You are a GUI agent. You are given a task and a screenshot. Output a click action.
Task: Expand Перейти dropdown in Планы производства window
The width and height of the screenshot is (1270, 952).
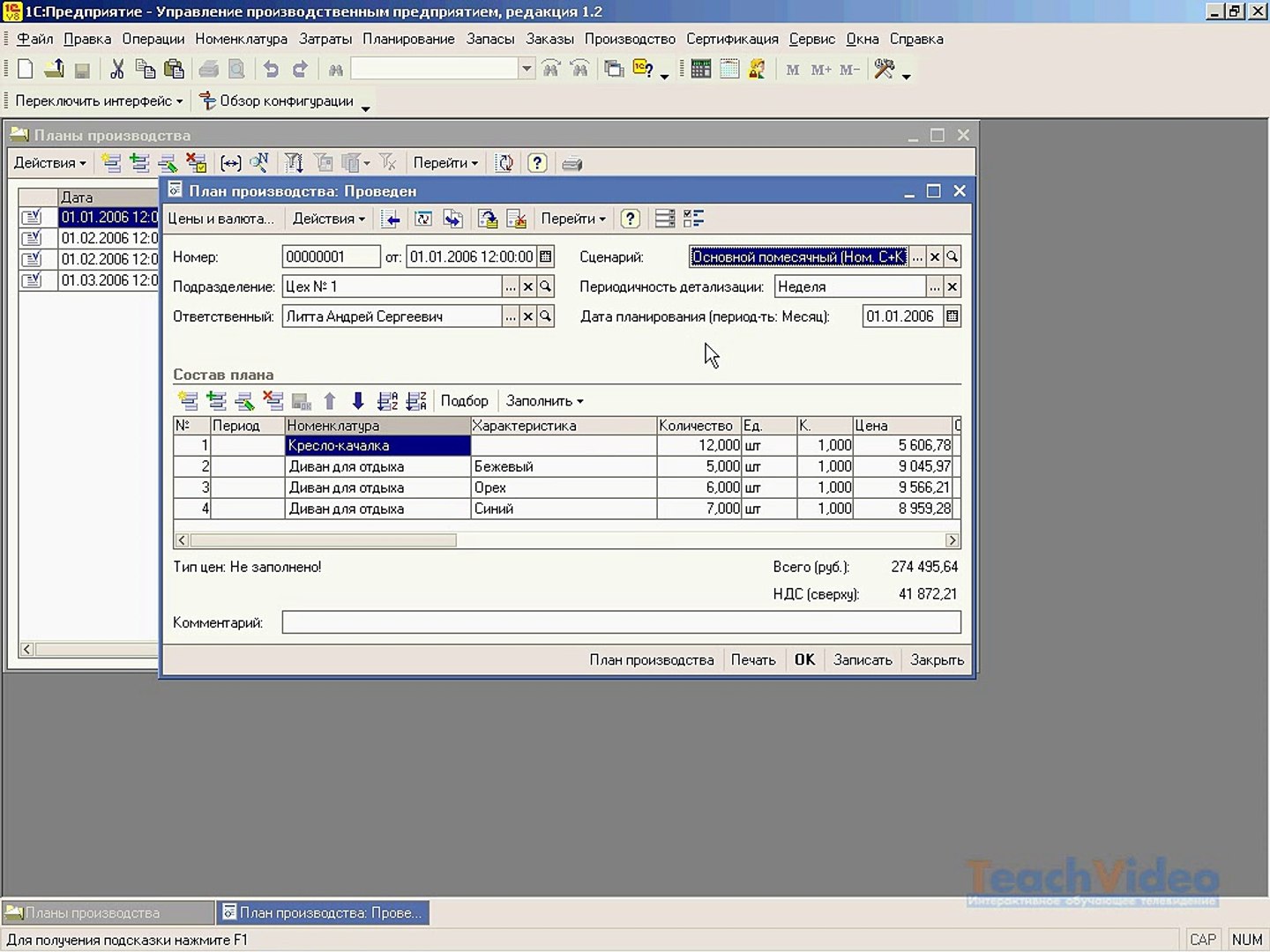(445, 163)
